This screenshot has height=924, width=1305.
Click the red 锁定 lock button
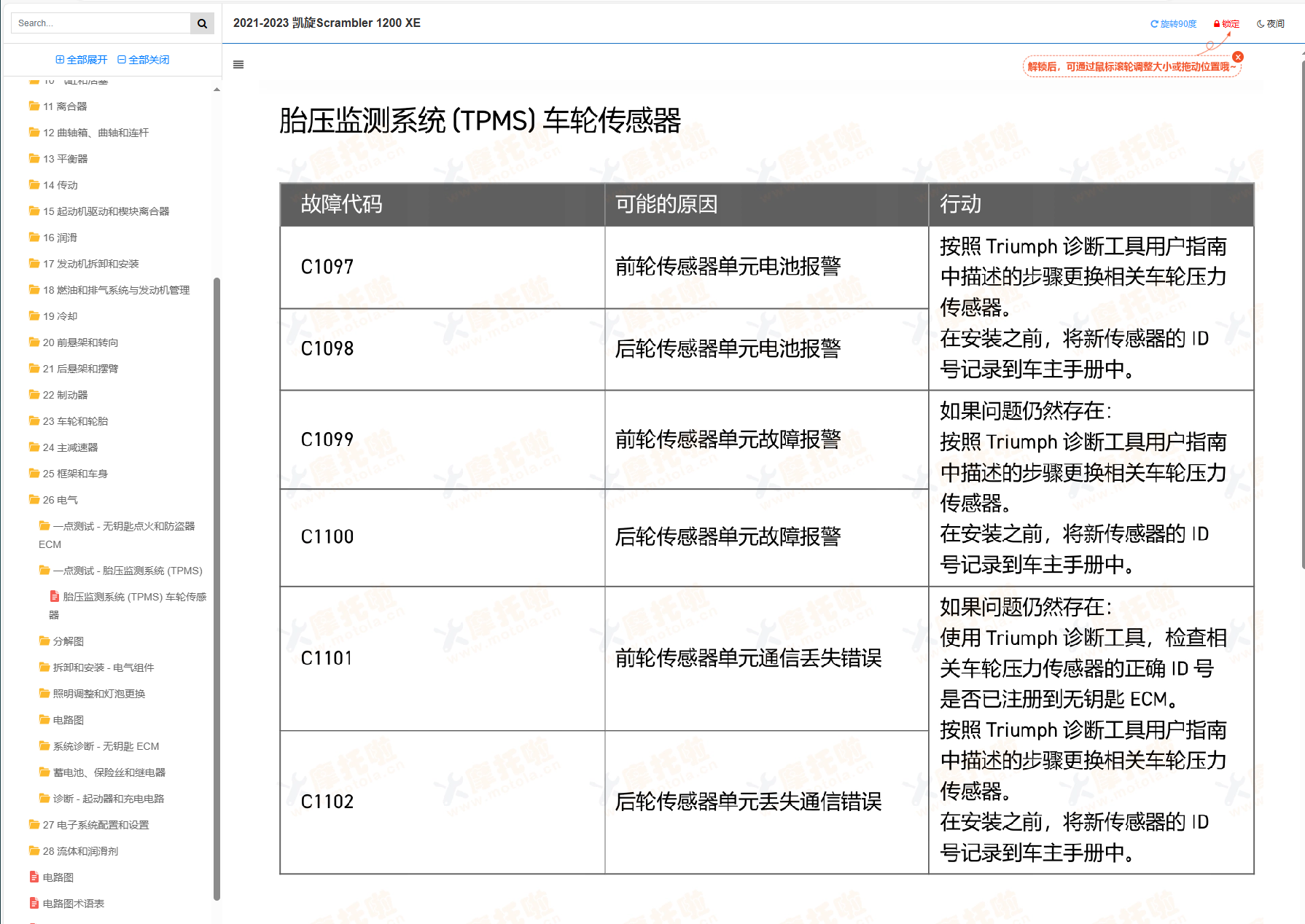1226,24
